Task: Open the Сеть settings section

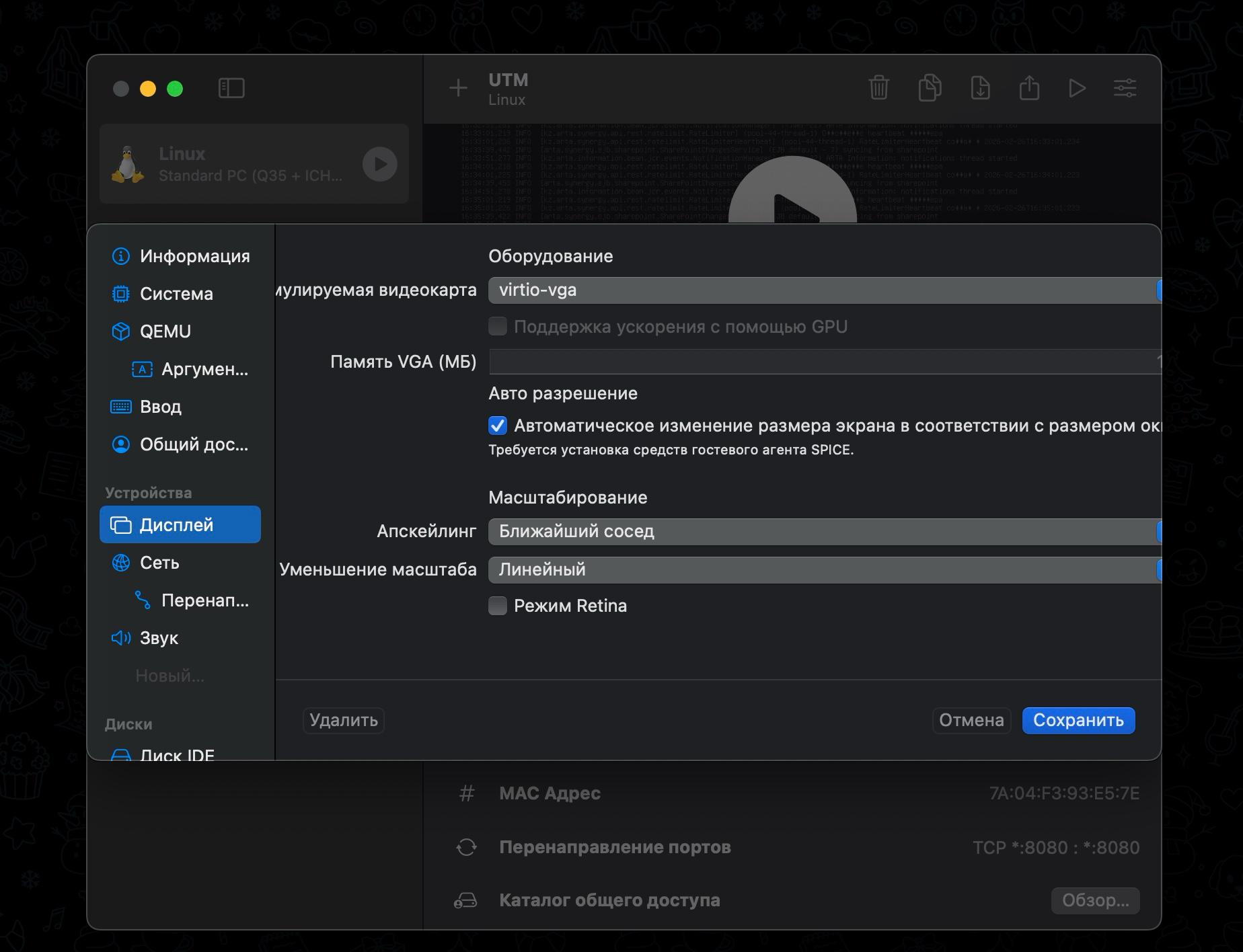Action: click(x=159, y=563)
